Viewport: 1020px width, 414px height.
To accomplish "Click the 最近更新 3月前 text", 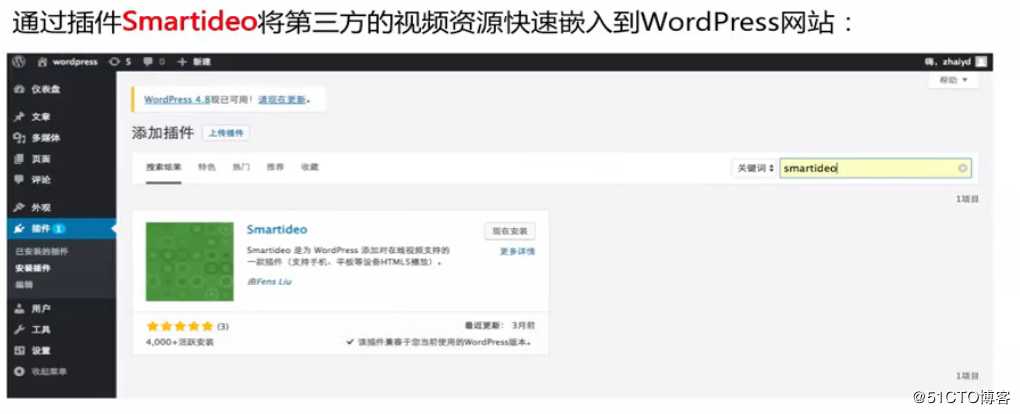I will pyautogui.click(x=499, y=325).
